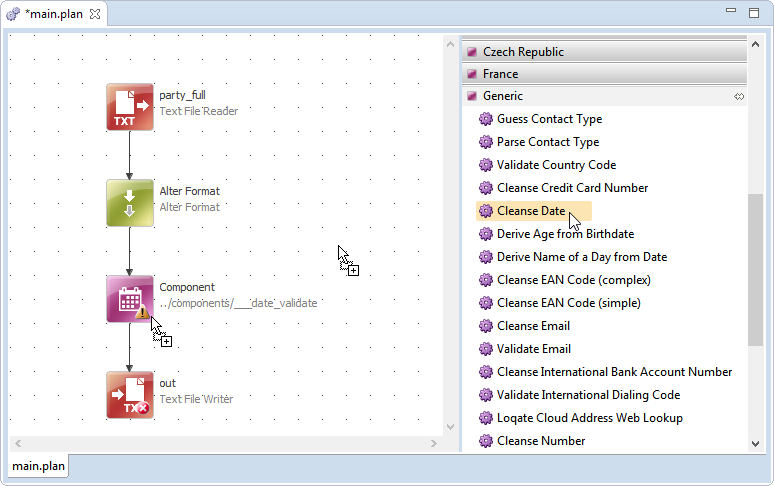Click the palette vertical scrollbar down arrow
The width and height of the screenshot is (774, 486).
755,443
